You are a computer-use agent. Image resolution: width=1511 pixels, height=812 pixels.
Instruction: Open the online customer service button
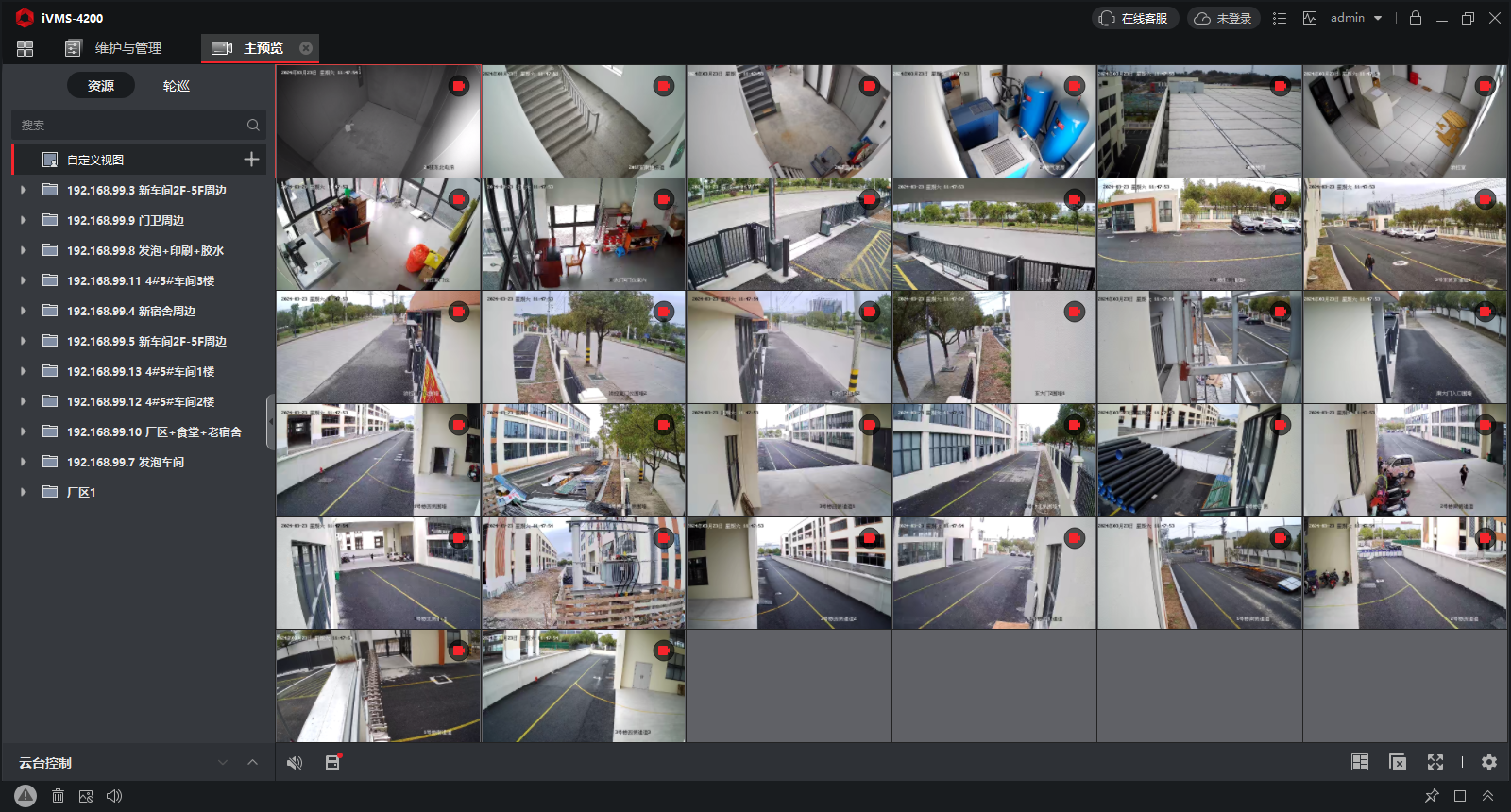[x=1135, y=18]
